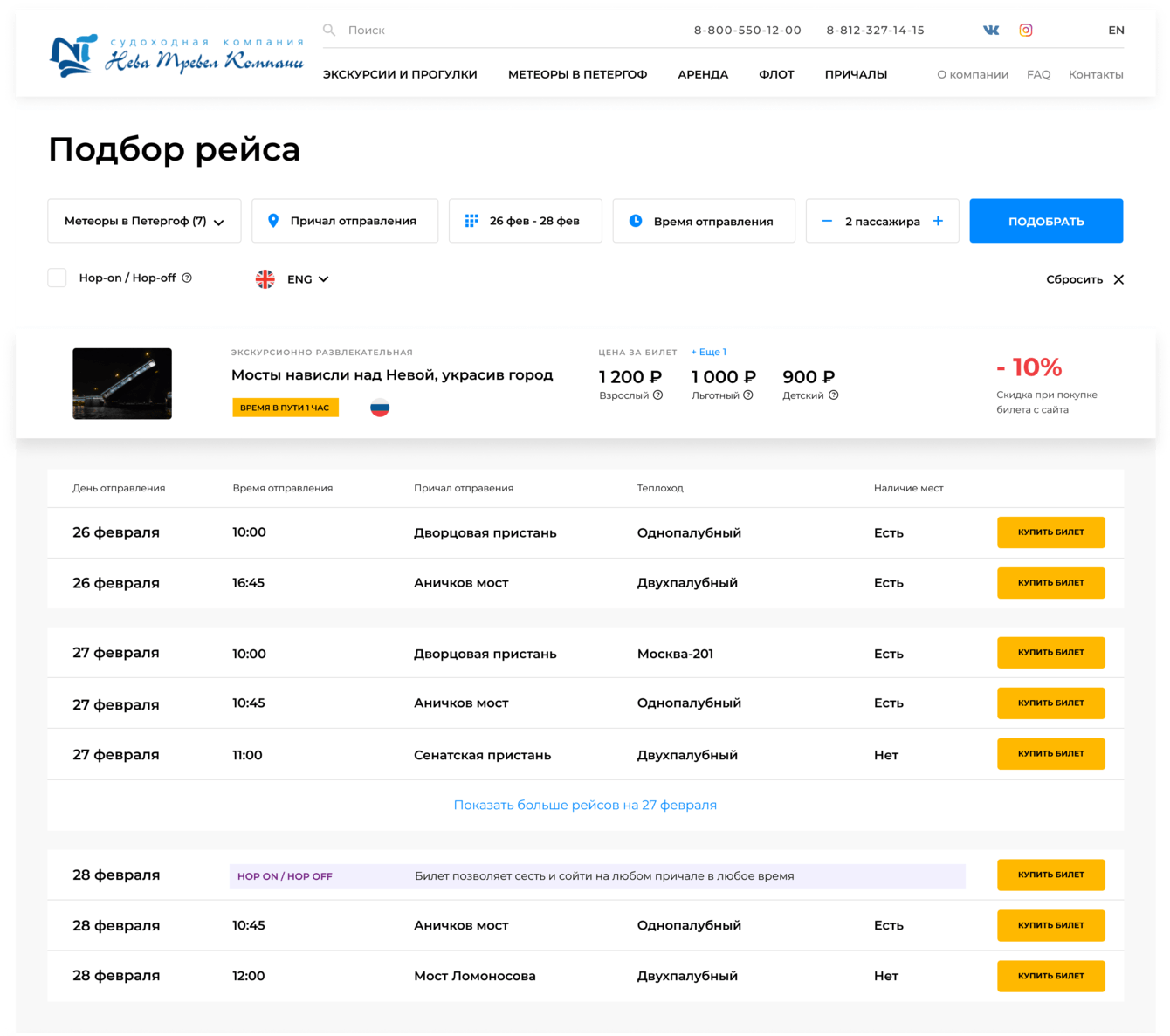Screen dimensions: 1170x1036
Task: Open the Экскурсии и прогулки menu
Action: (400, 74)
